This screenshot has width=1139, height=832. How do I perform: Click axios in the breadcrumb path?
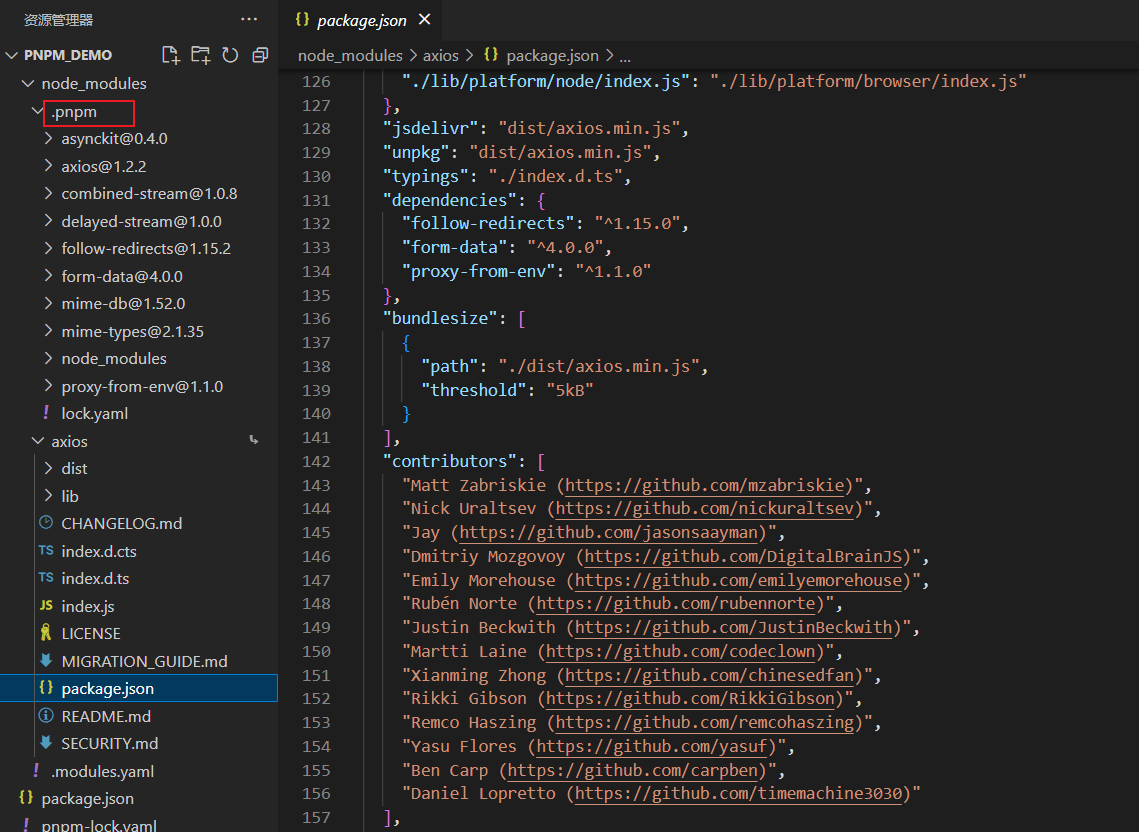coord(441,55)
